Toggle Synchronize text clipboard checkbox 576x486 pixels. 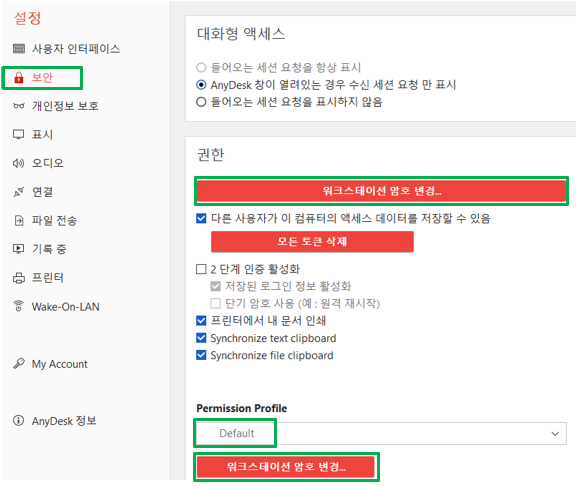201,338
